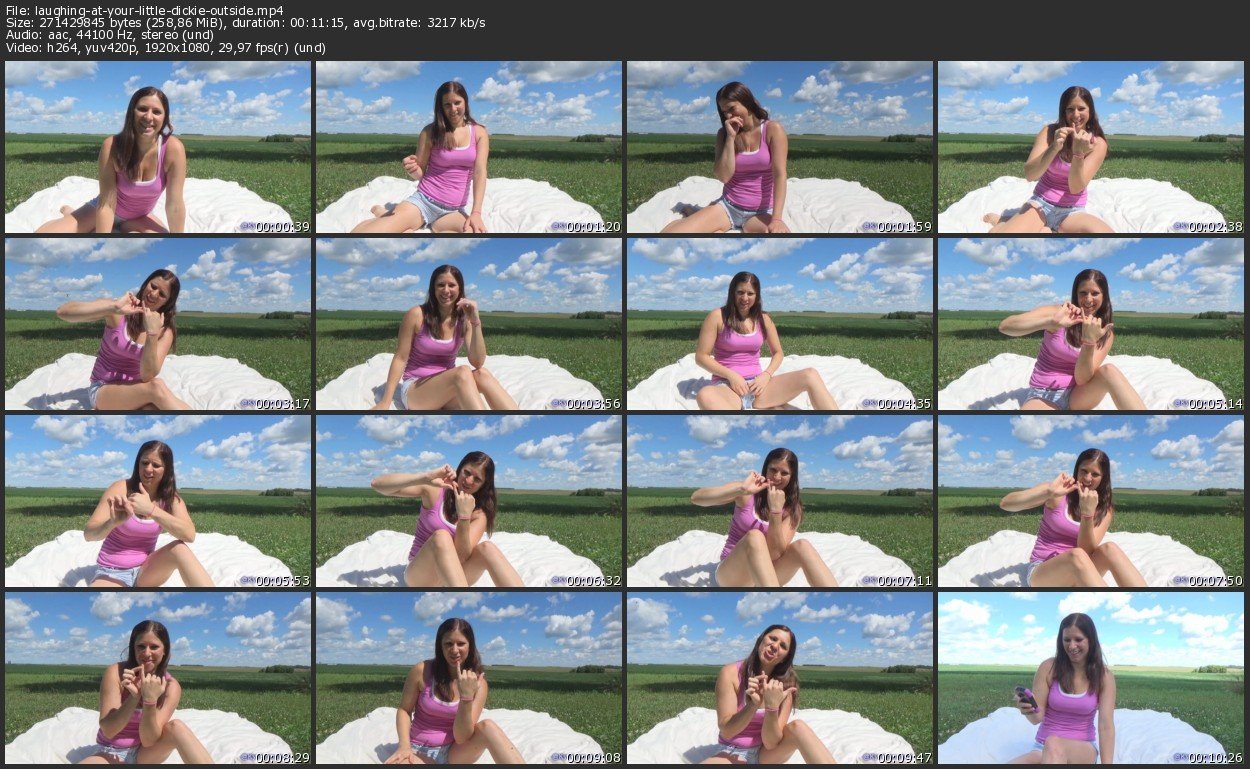Select the thumbnail at 00:03:56
Viewport: 1250px width, 769px height.
[469, 324]
